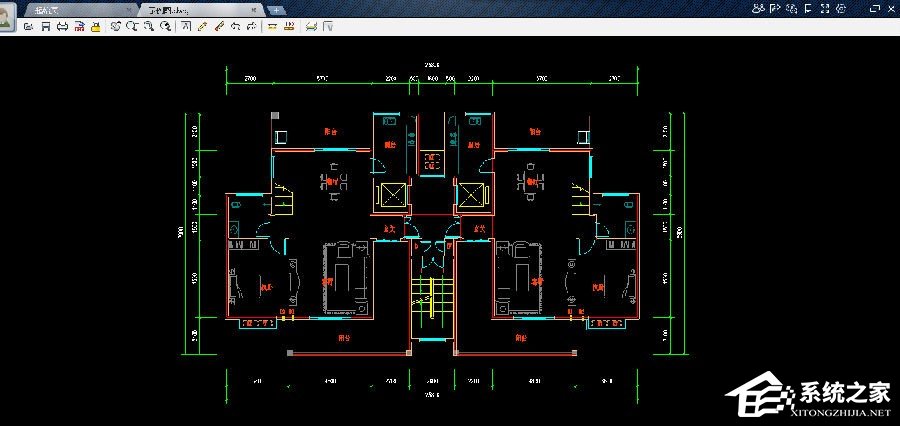Click the yellow padlock icon
The image size is (900, 426).
[96, 26]
